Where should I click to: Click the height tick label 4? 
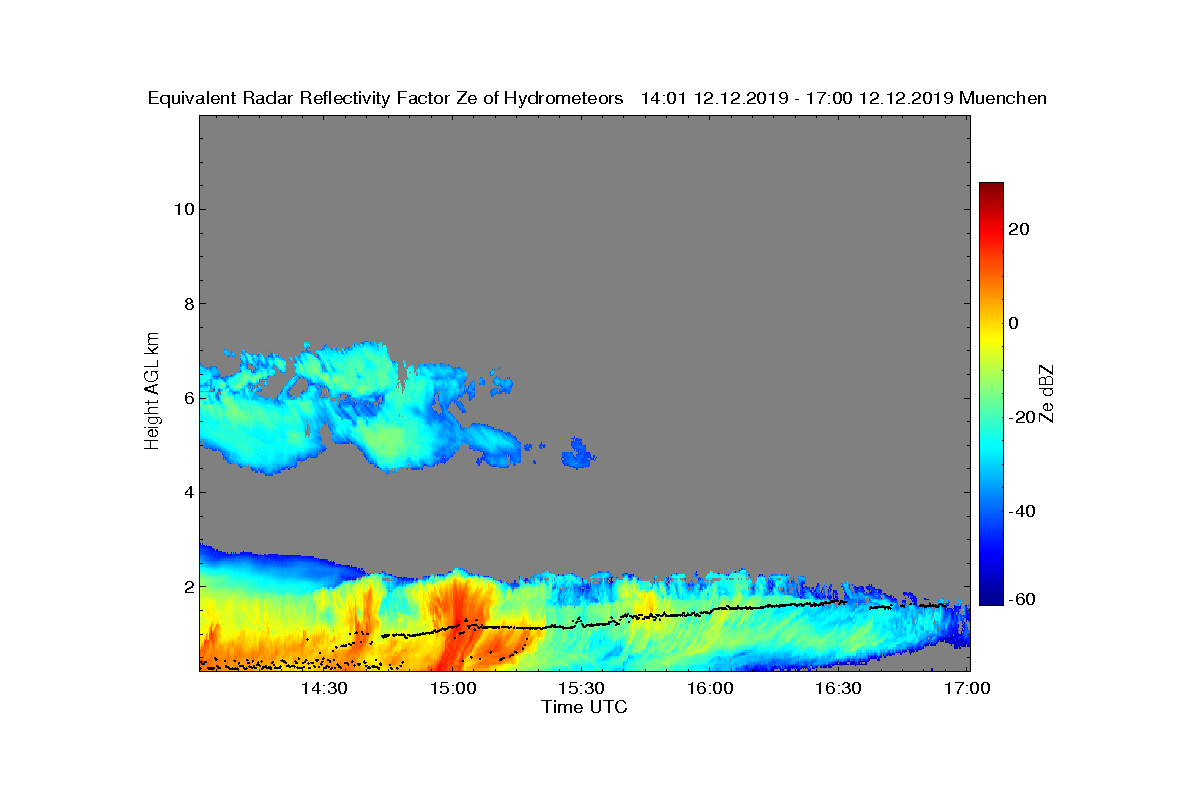tap(187, 492)
